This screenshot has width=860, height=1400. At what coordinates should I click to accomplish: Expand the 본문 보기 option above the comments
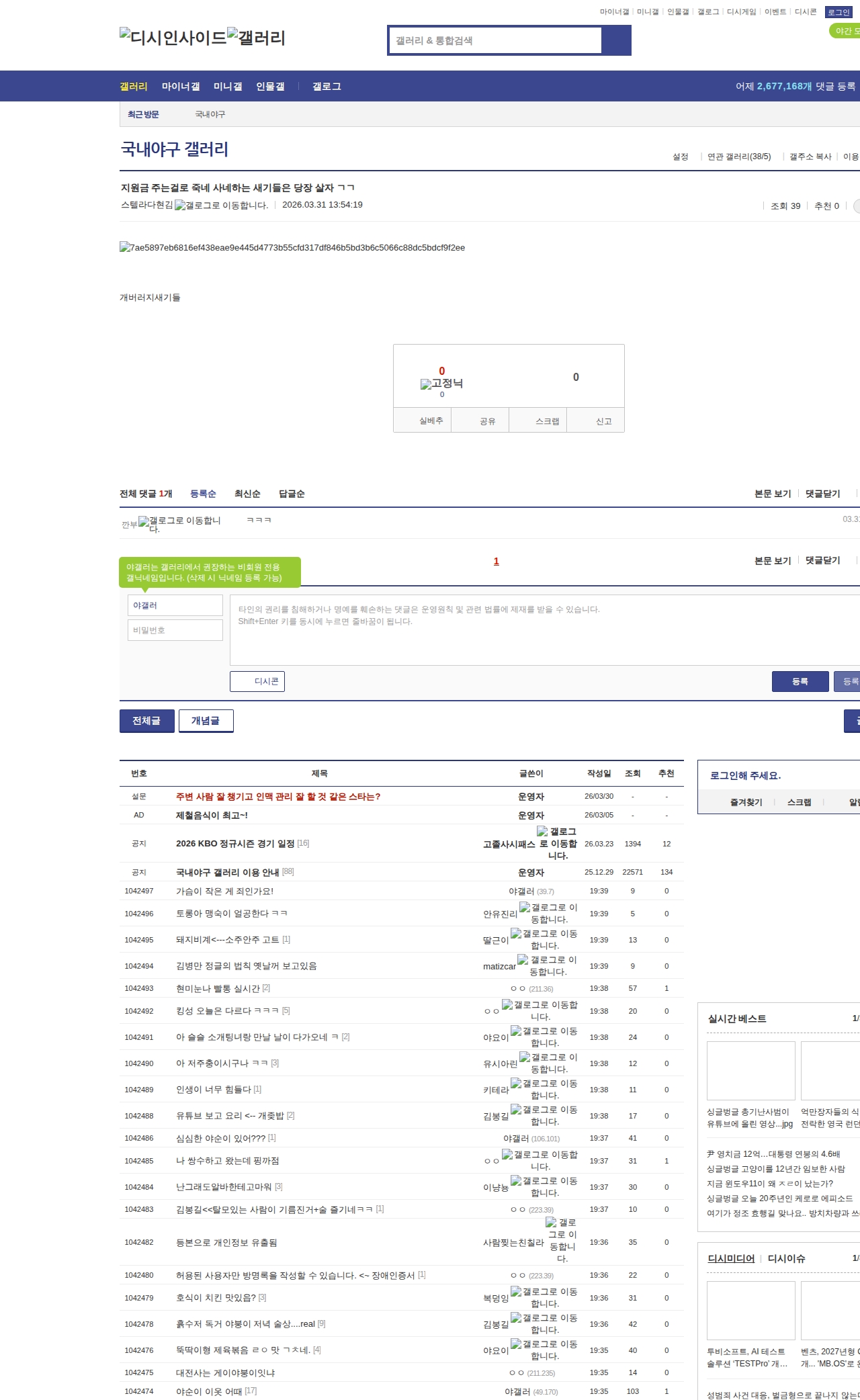point(772,494)
